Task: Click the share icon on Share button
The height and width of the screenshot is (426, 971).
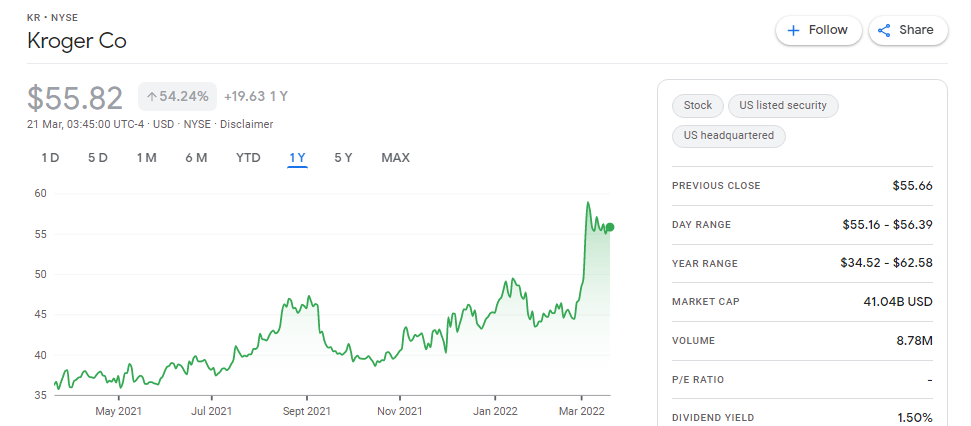Action: pyautogui.click(x=884, y=30)
